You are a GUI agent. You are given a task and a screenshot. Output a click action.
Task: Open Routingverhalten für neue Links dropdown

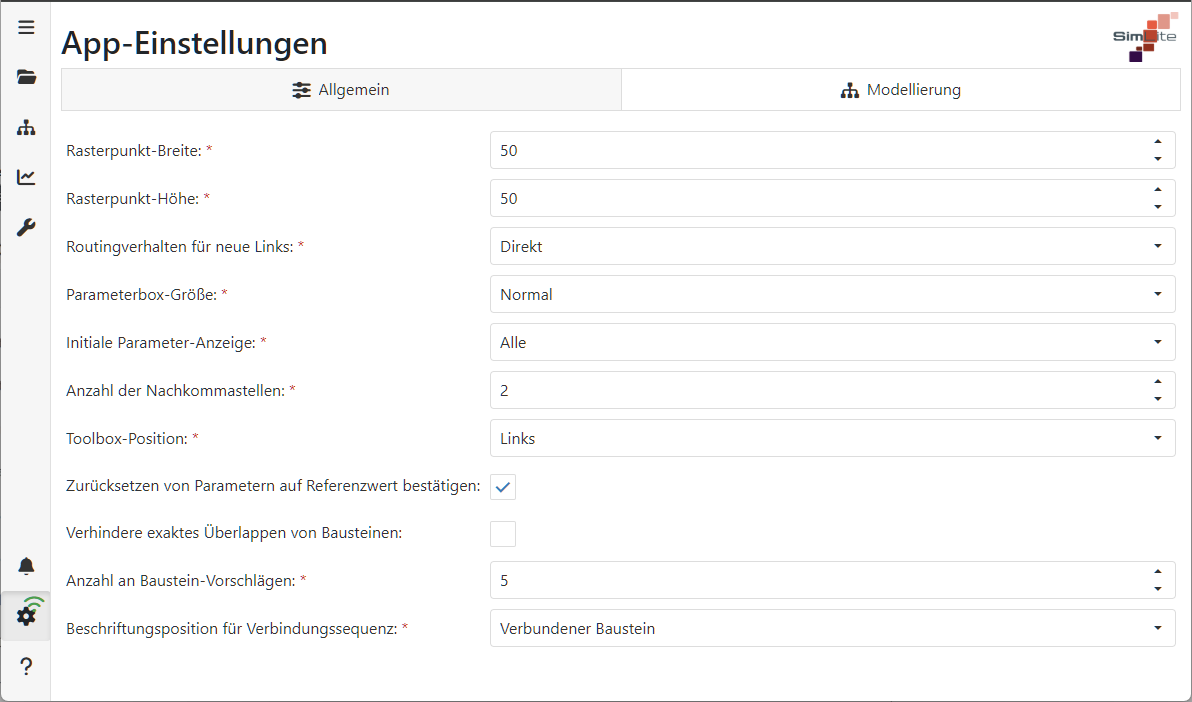pyautogui.click(x=832, y=246)
